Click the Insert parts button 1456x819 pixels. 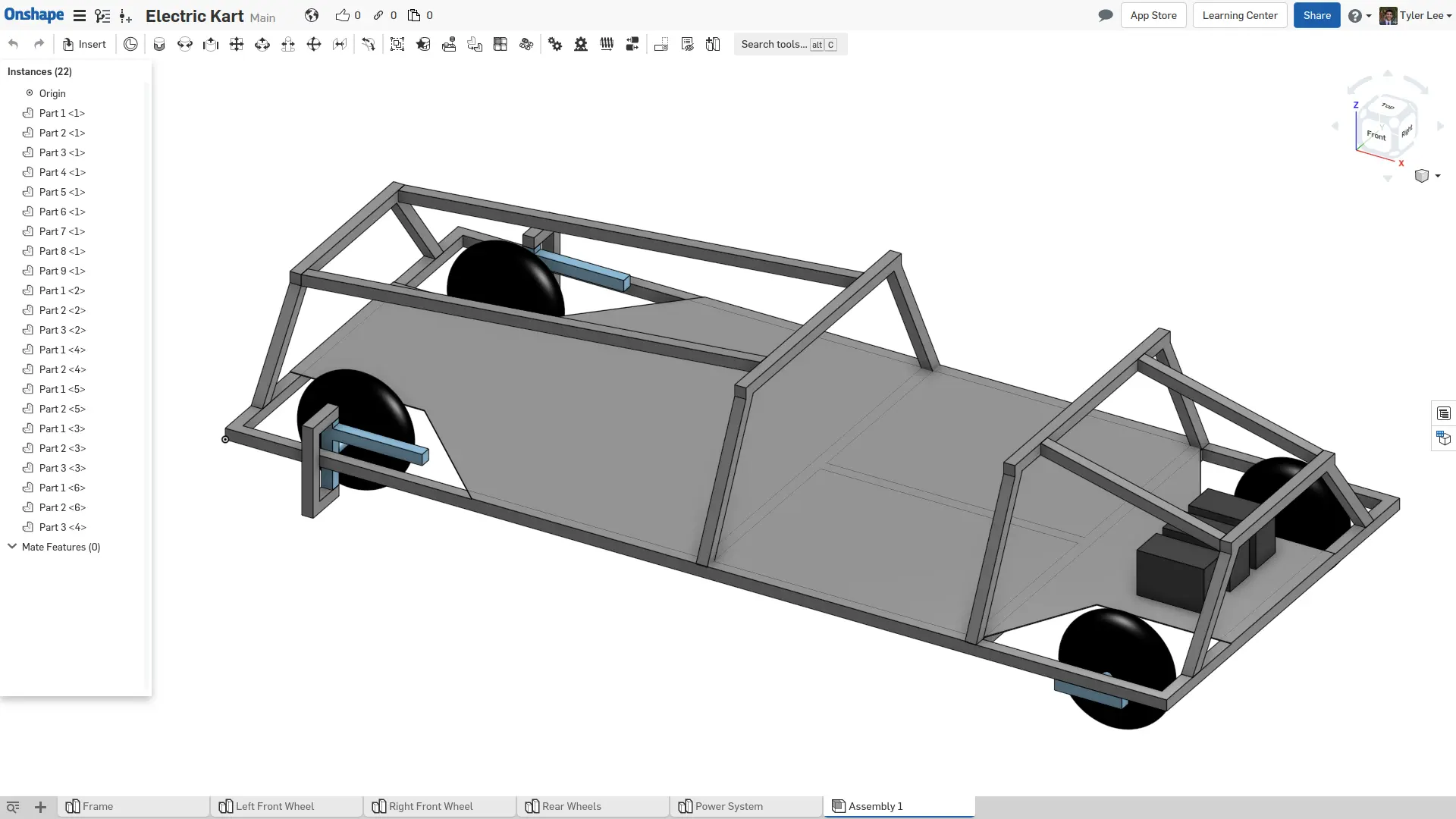tap(84, 45)
